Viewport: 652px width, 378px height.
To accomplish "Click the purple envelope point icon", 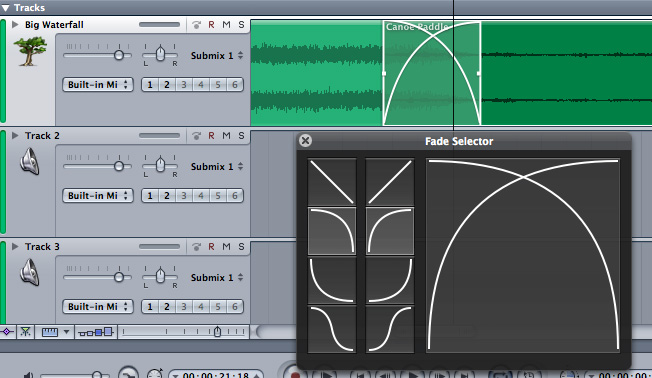I will pos(7,332).
